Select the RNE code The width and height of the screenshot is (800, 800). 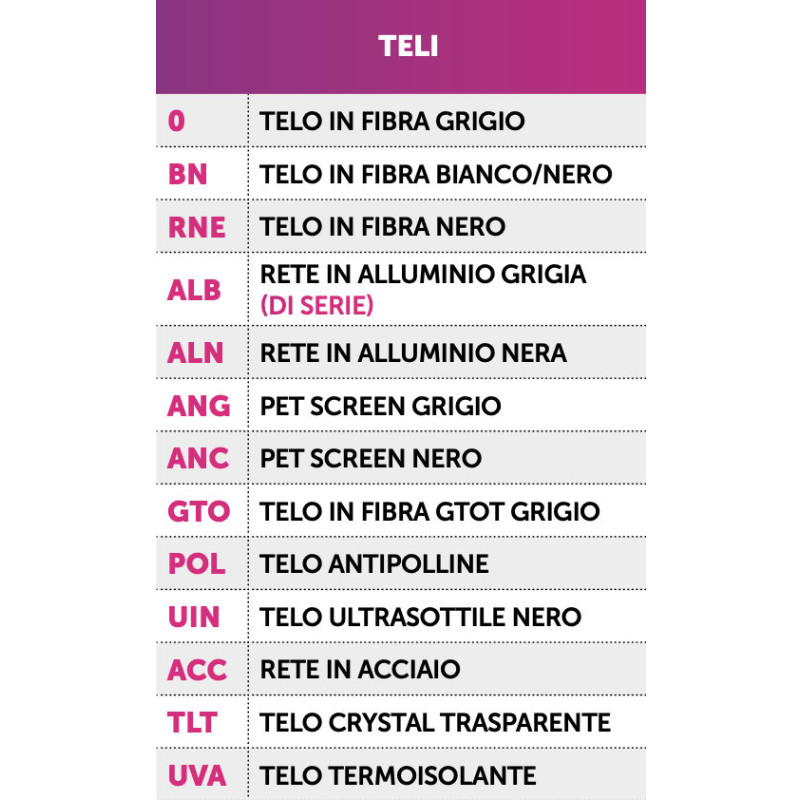(197, 227)
